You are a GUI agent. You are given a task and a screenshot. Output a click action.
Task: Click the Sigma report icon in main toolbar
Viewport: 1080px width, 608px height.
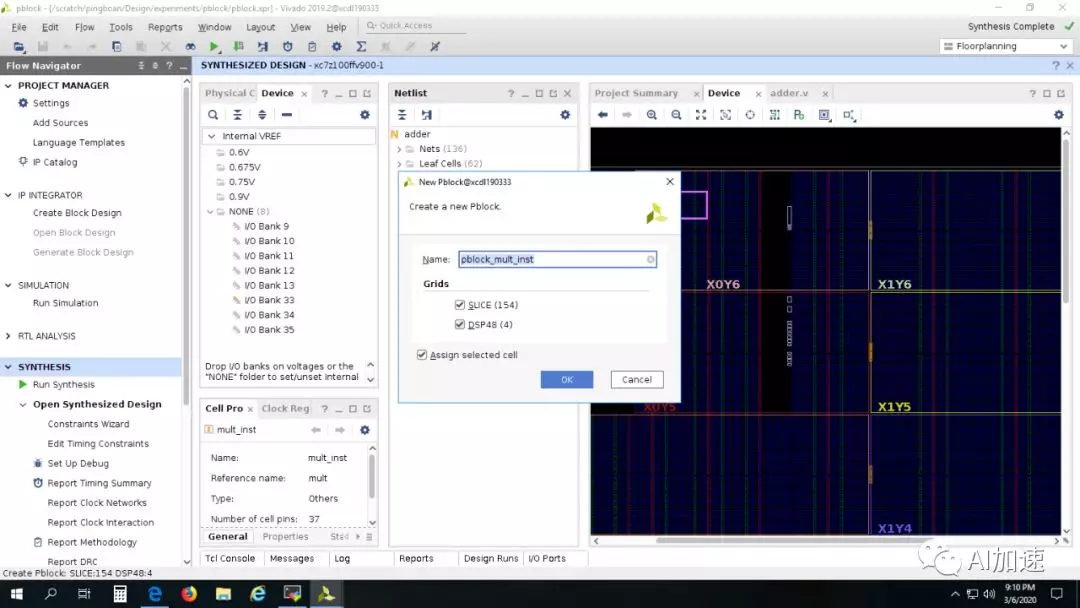pyautogui.click(x=361, y=47)
